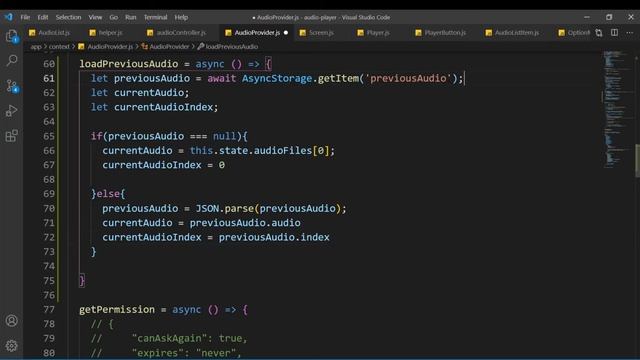Open the Extensions view
This screenshot has height=360, width=640.
click(x=12, y=136)
